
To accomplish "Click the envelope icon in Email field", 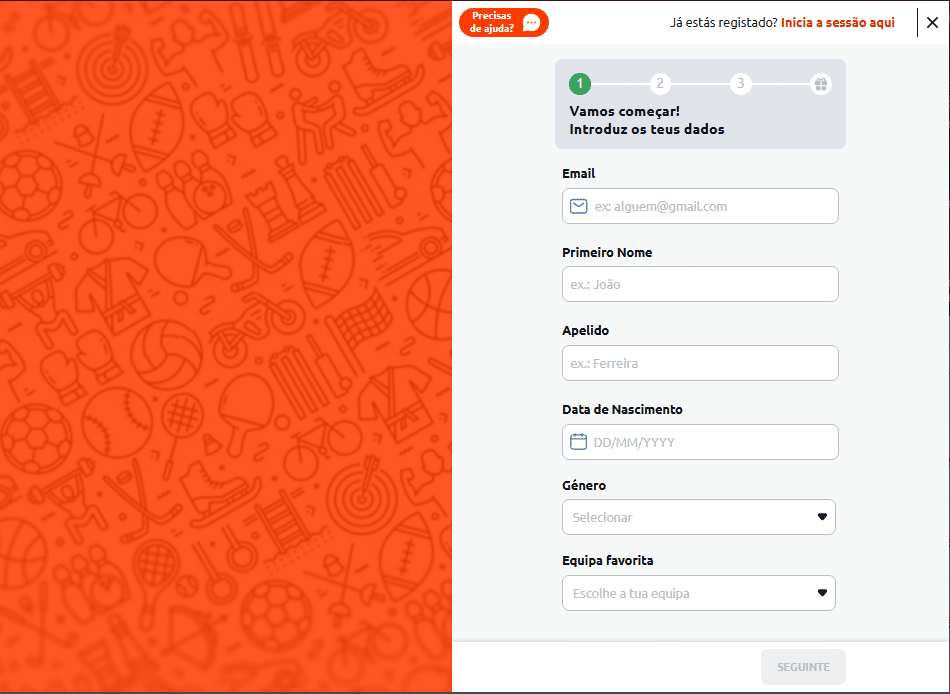I will click(579, 206).
